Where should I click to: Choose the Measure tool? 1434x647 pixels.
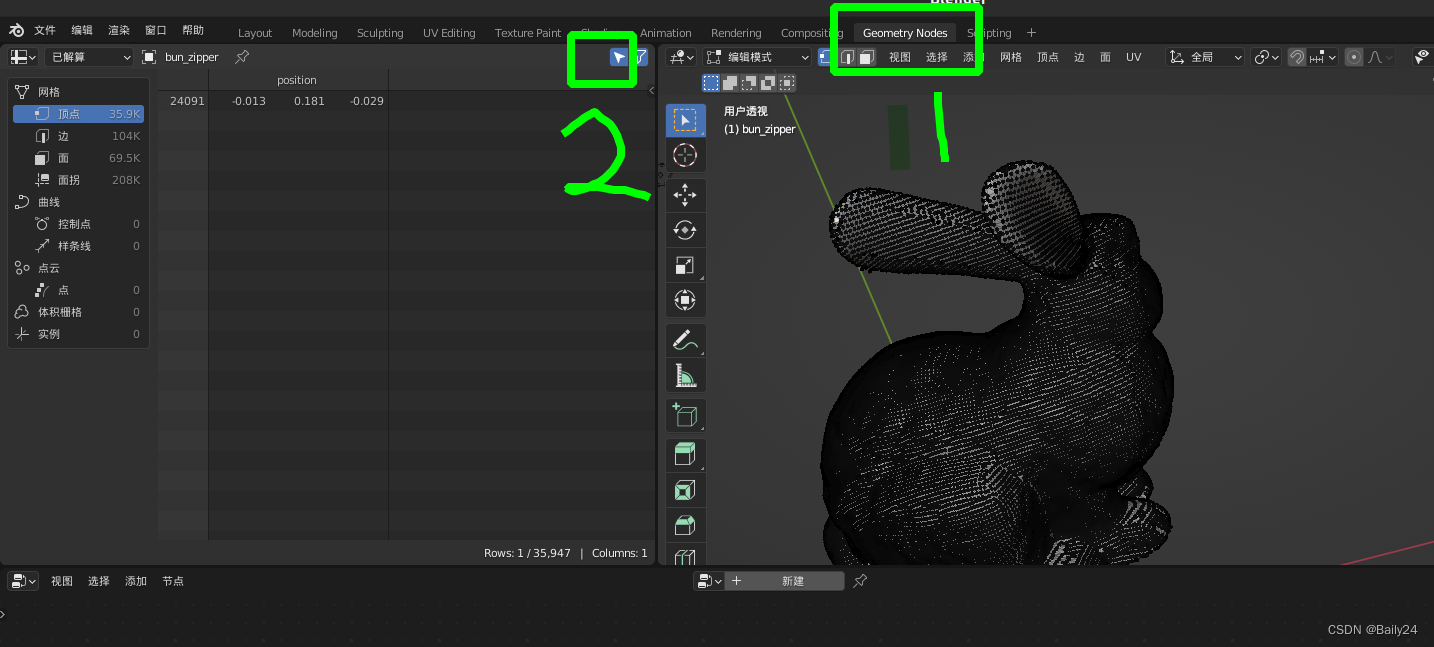(x=685, y=375)
